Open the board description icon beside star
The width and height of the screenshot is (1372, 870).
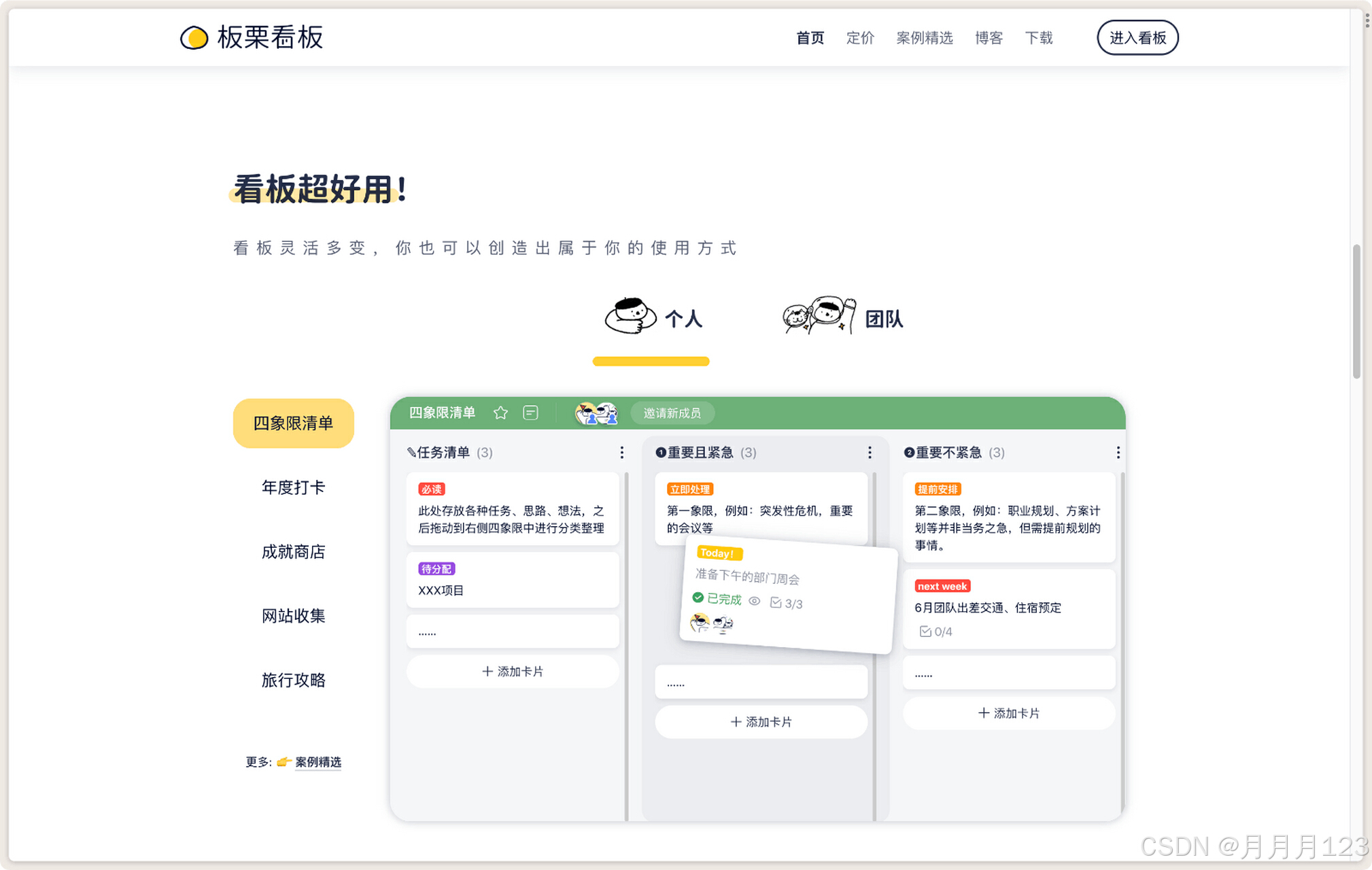coord(530,413)
